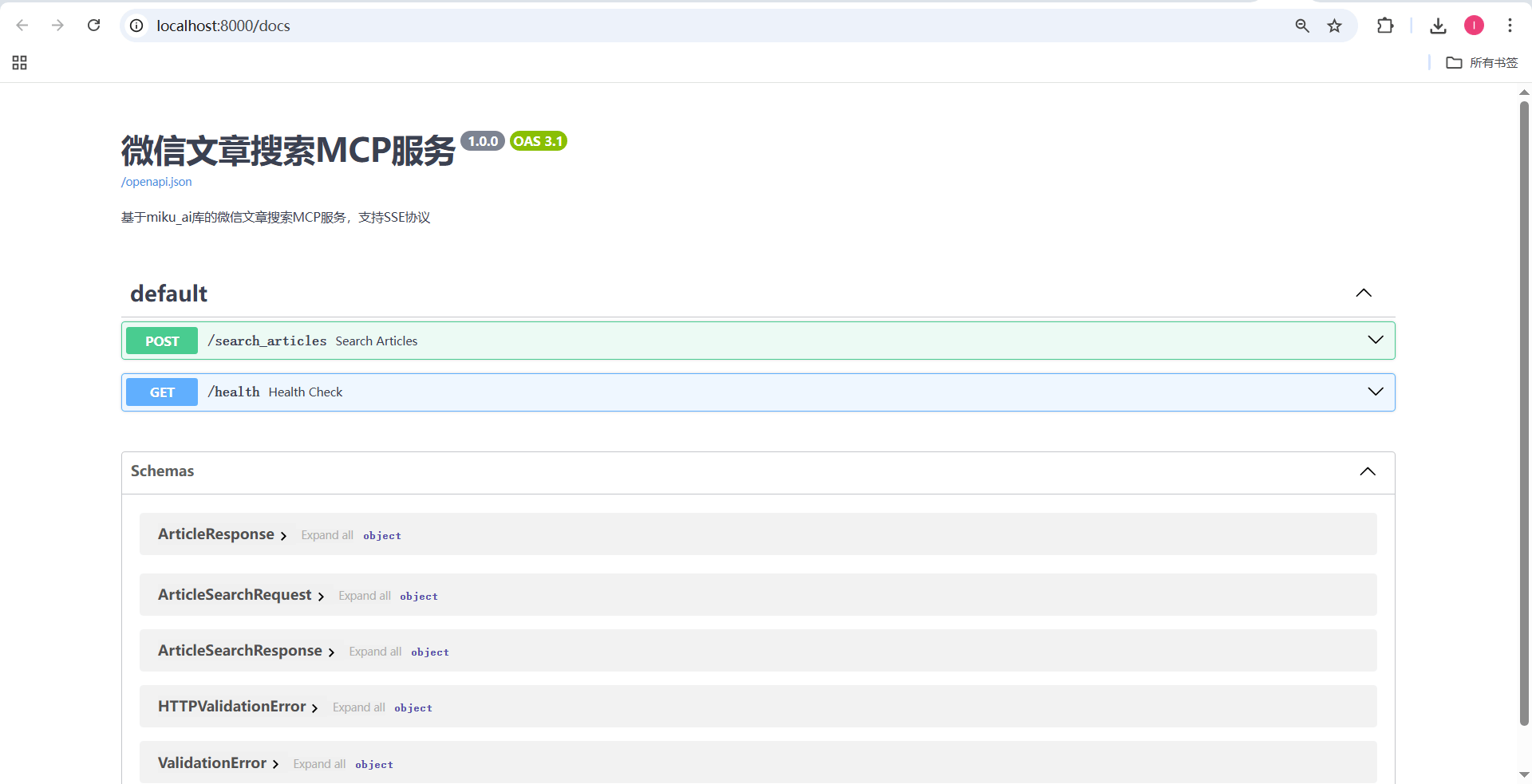The width and height of the screenshot is (1532, 784).
Task: Open the Chrome three-dot menu
Action: [x=1510, y=26]
